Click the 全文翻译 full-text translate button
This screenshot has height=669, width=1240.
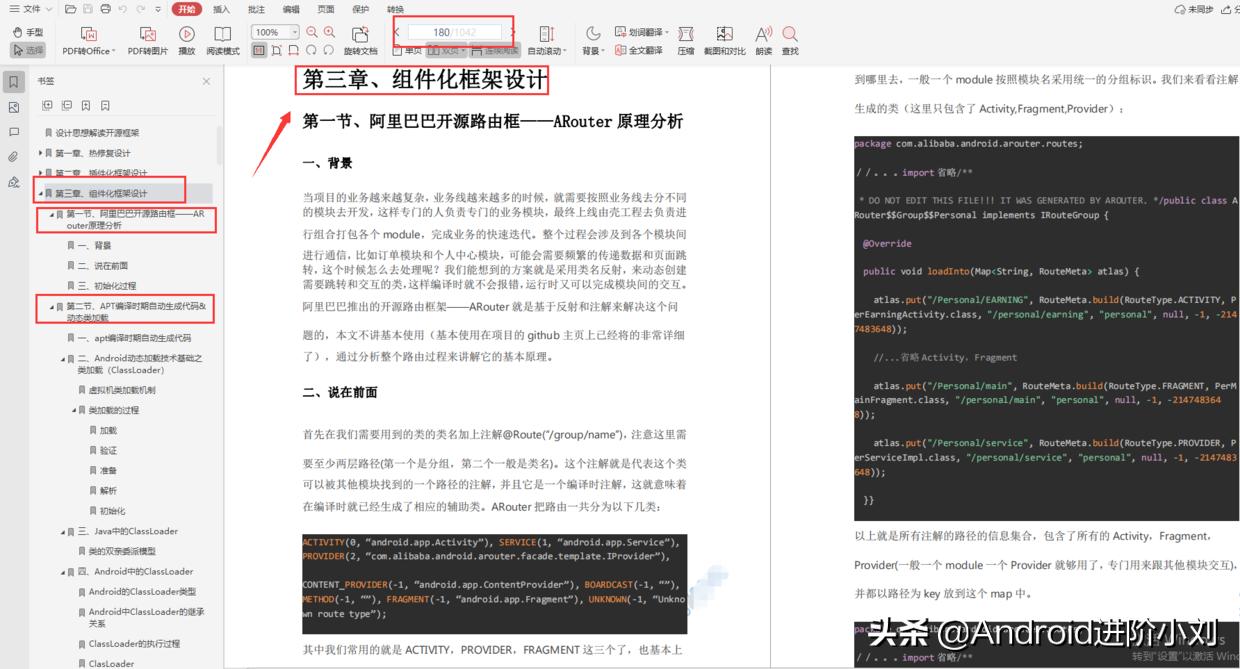tap(644, 48)
